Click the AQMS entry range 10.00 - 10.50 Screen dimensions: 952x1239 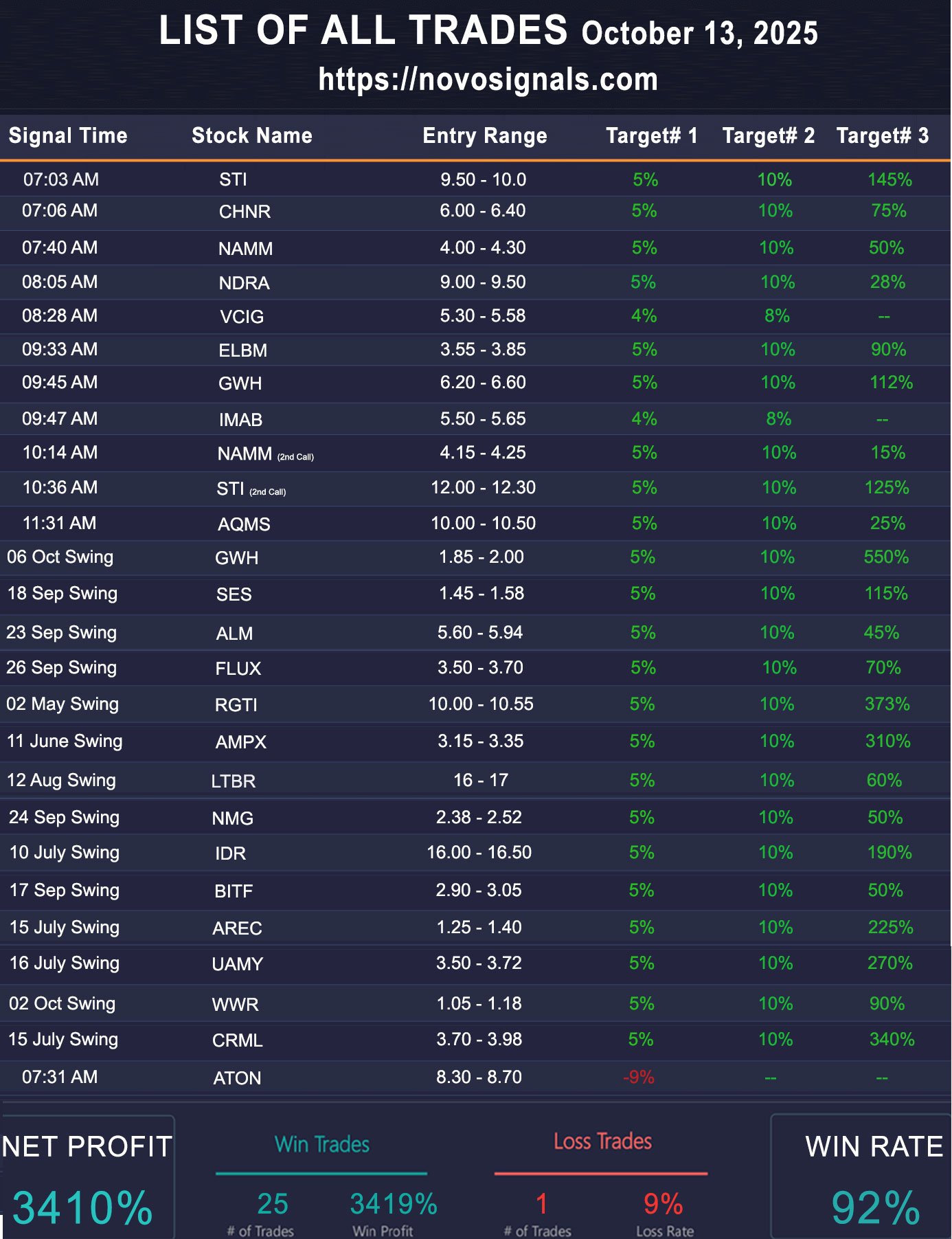483,524
